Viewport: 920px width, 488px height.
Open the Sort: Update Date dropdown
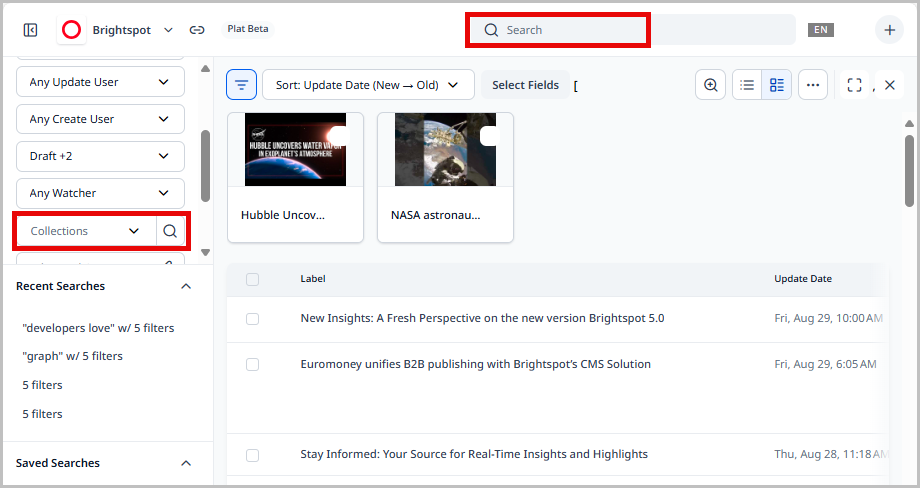tap(368, 85)
